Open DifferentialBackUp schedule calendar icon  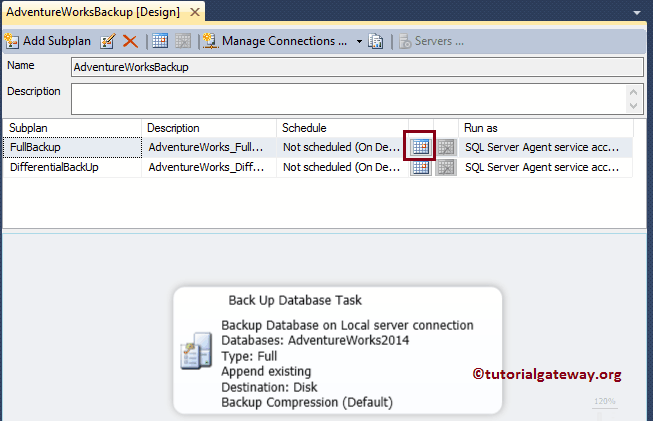point(421,168)
